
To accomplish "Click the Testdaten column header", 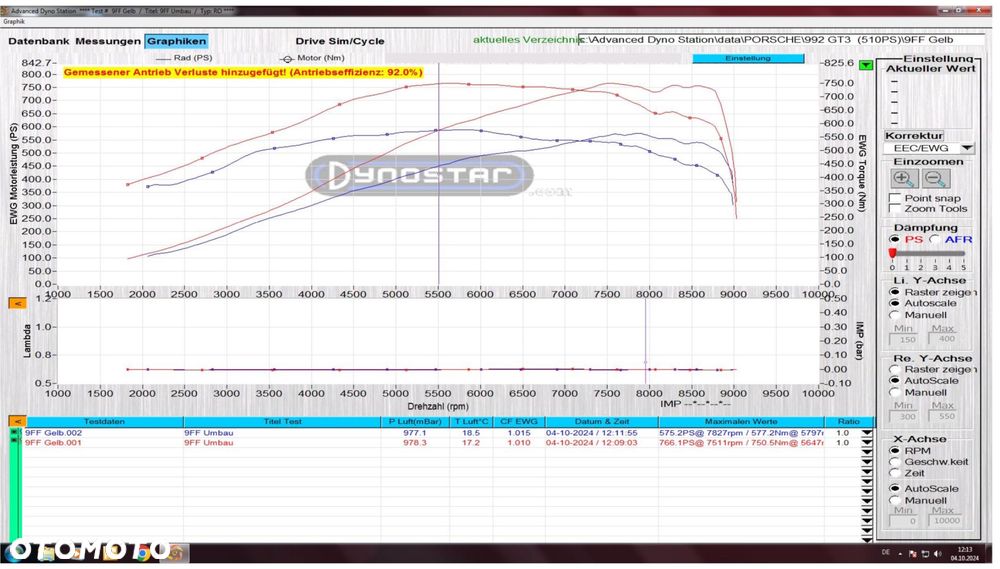I will [x=105, y=422].
